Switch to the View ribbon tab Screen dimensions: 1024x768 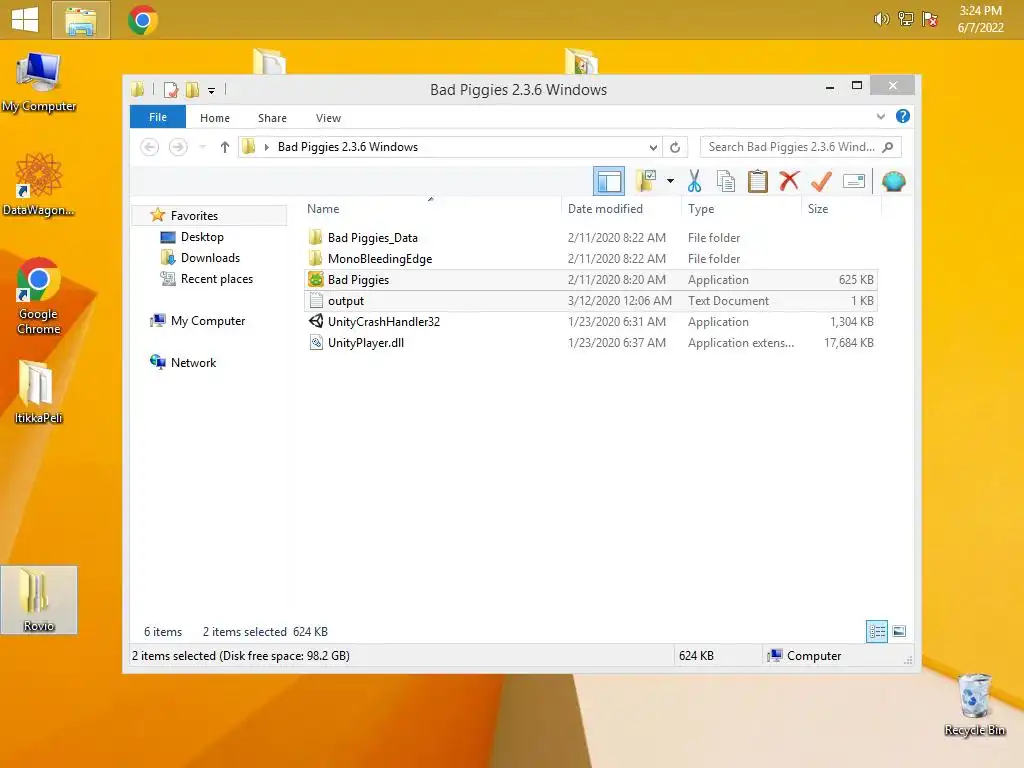(x=328, y=118)
